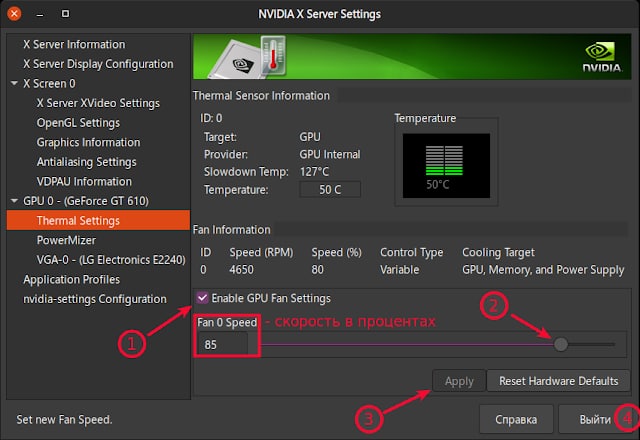Click fan Speed (RPM) value 4650
This screenshot has width=640, height=440.
(x=241, y=270)
